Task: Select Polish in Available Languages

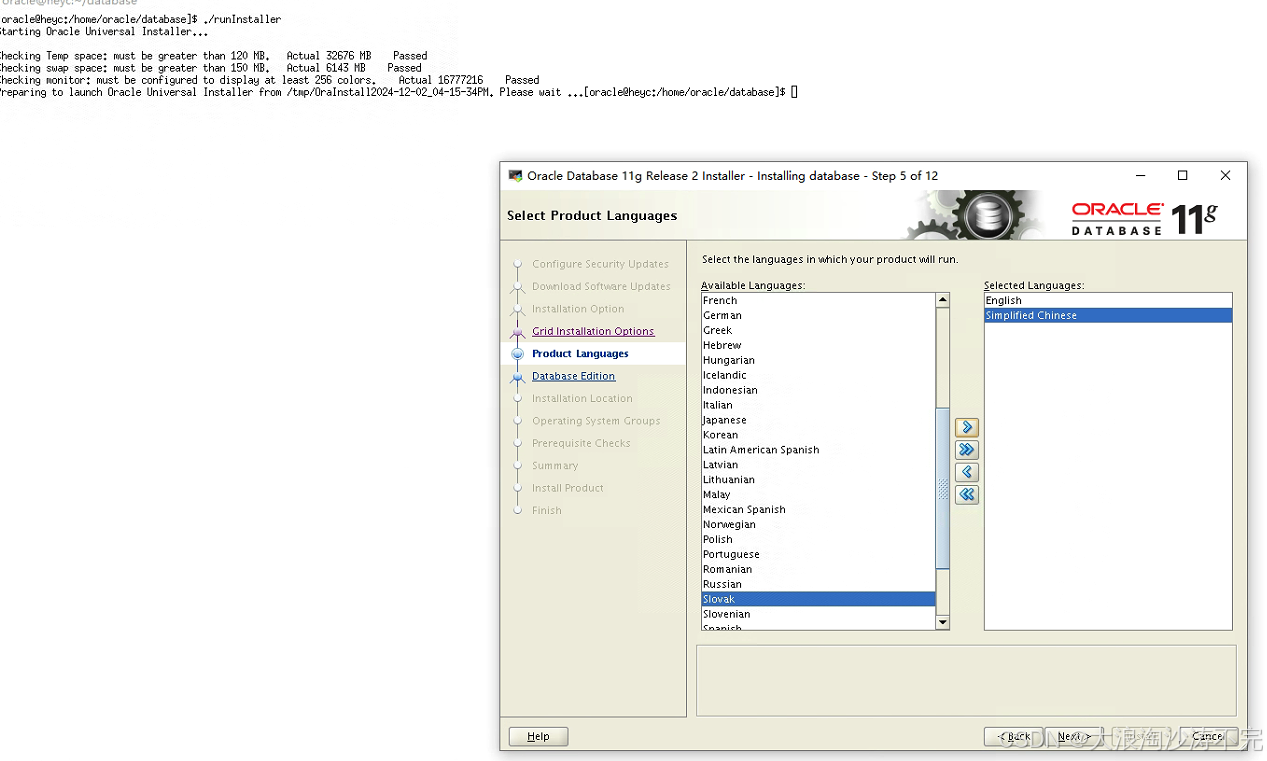Action: click(x=818, y=540)
